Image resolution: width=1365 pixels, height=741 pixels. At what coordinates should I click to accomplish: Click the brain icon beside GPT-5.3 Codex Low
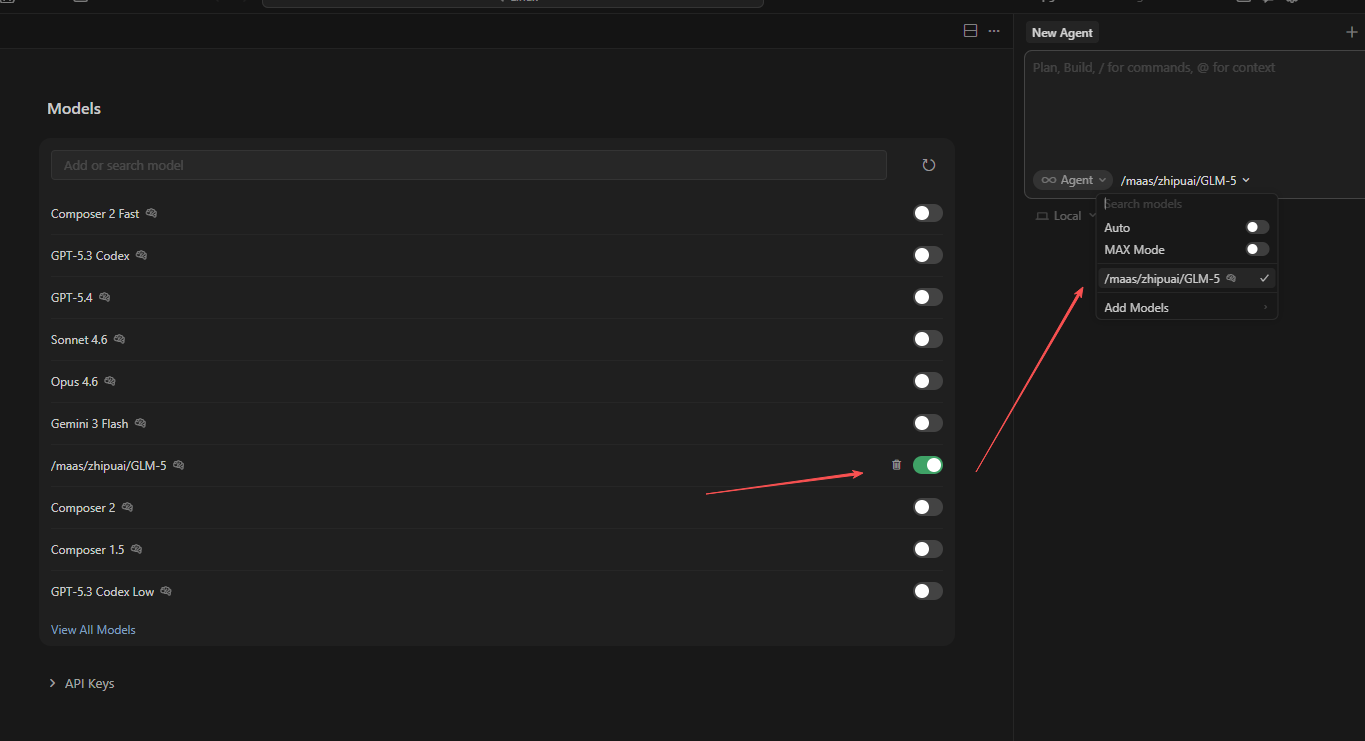pos(166,592)
